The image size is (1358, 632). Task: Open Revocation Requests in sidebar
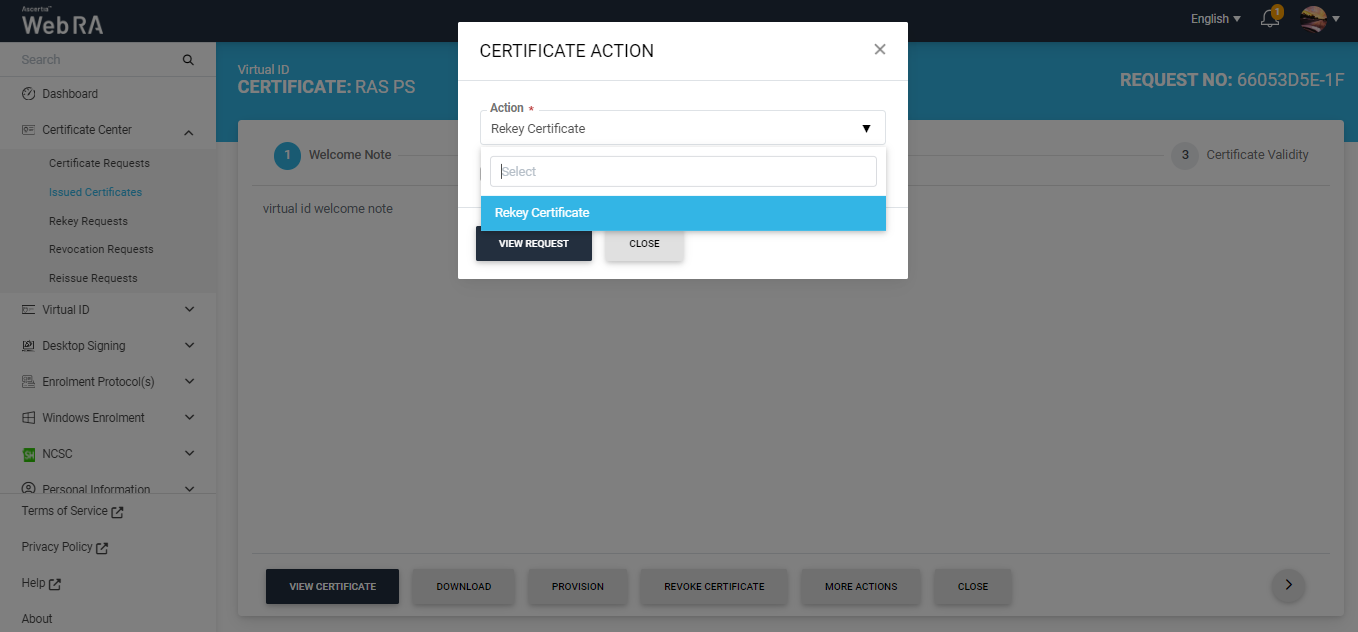click(x=101, y=249)
